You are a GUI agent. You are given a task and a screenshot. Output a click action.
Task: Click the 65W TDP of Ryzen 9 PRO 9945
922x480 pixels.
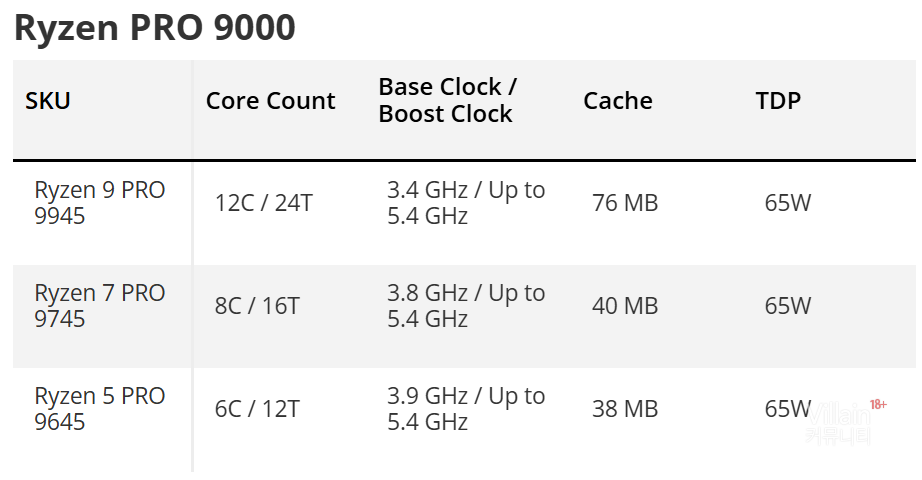[788, 203]
